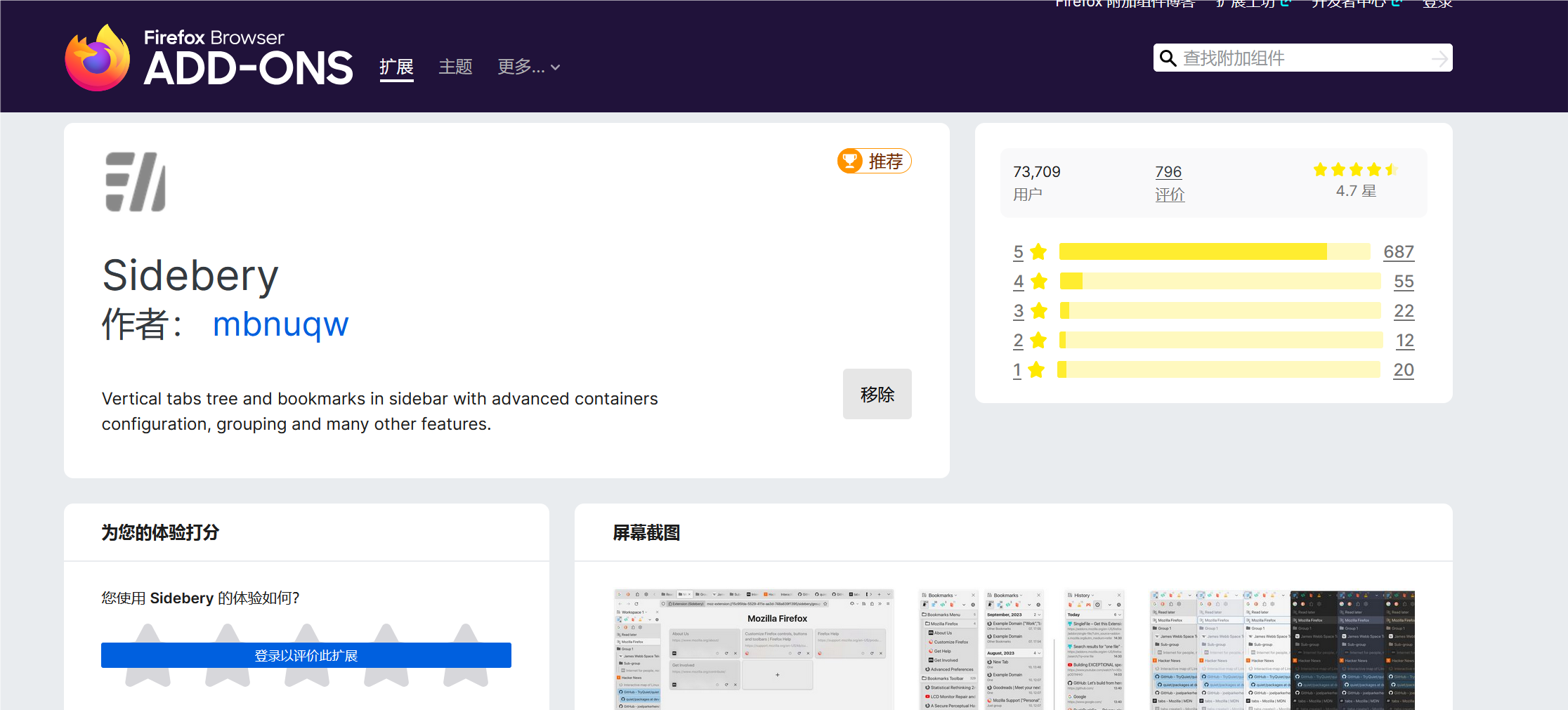Open the 796 评价 reviews link
1568x710 pixels.
1169,183
